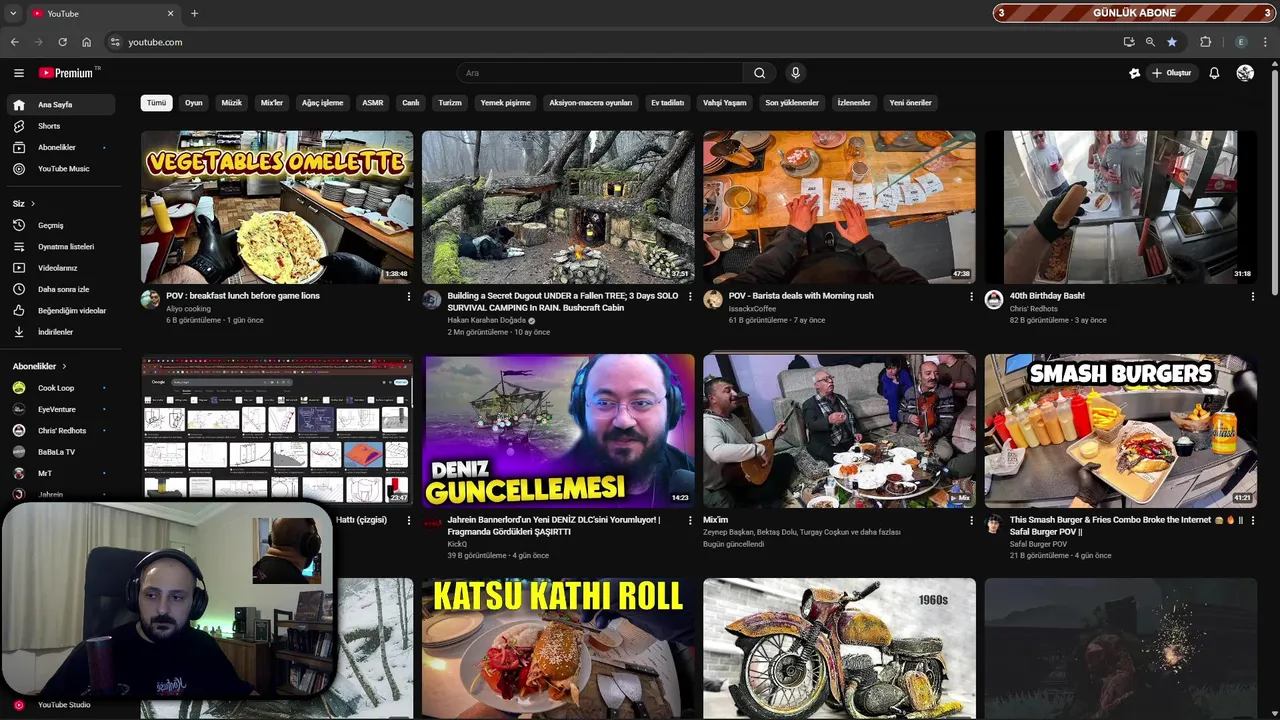This screenshot has height=720, width=1280.
Task: Open Beğendiğim videolar list
Action: point(60,311)
